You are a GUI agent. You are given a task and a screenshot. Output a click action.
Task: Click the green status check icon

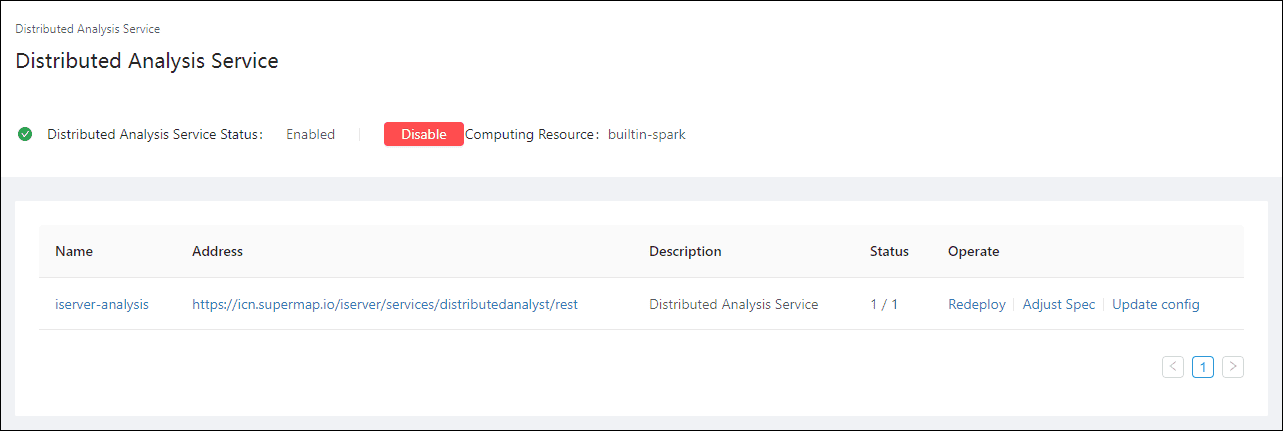[x=25, y=134]
